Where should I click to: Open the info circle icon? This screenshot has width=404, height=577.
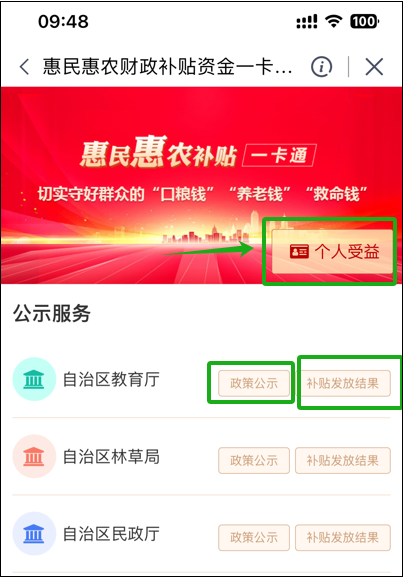[321, 67]
